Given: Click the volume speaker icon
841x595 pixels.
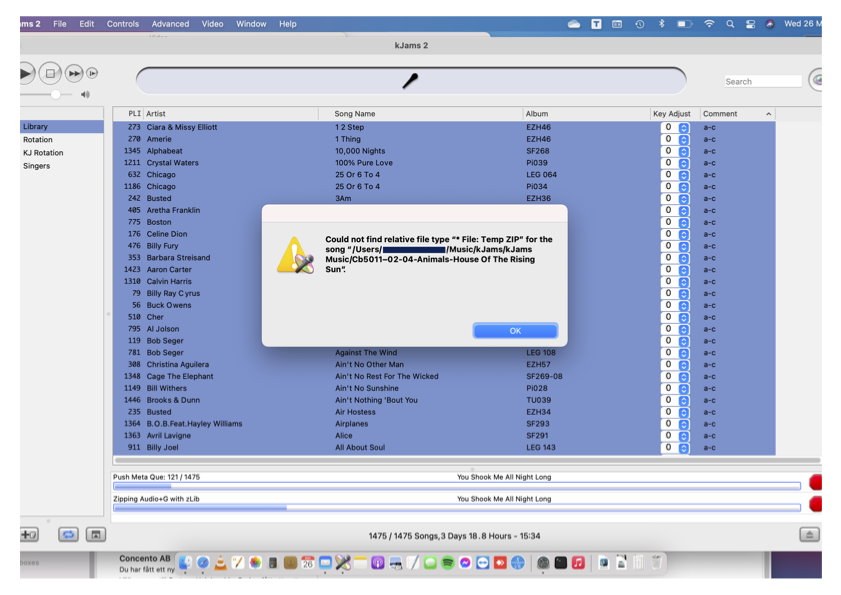Looking at the screenshot, I should [x=85, y=95].
